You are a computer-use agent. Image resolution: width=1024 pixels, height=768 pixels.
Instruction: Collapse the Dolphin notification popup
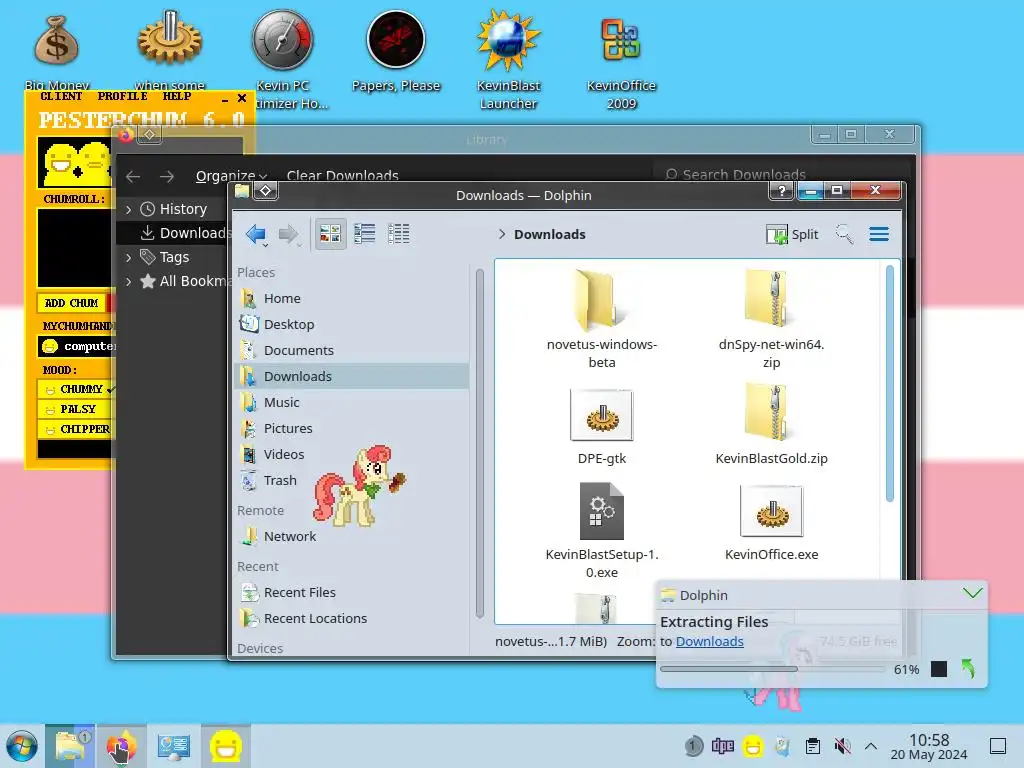pyautogui.click(x=972, y=593)
